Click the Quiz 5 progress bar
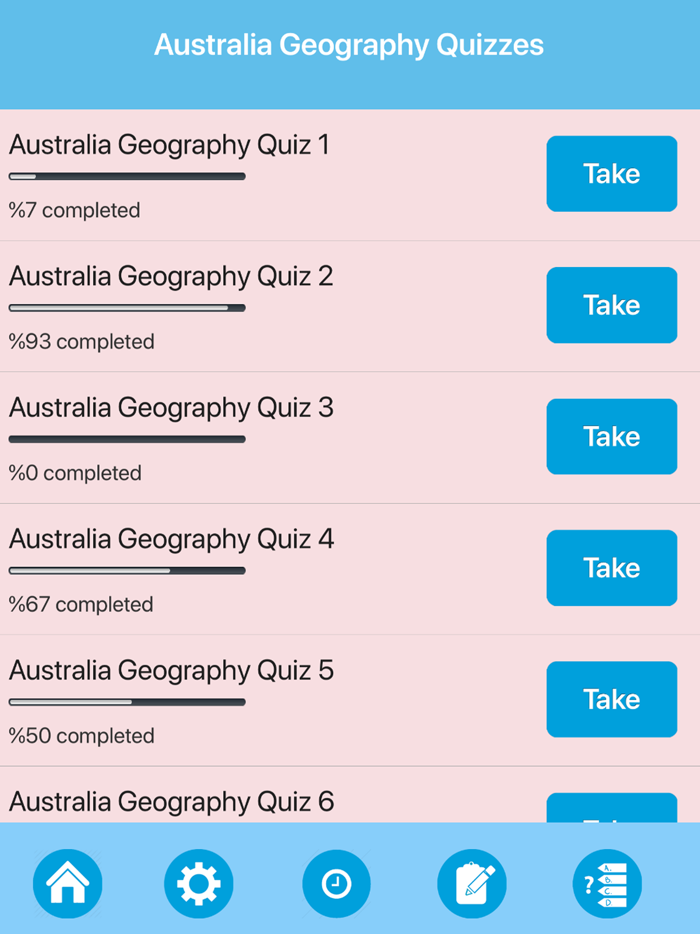The image size is (700, 934). click(x=126, y=702)
